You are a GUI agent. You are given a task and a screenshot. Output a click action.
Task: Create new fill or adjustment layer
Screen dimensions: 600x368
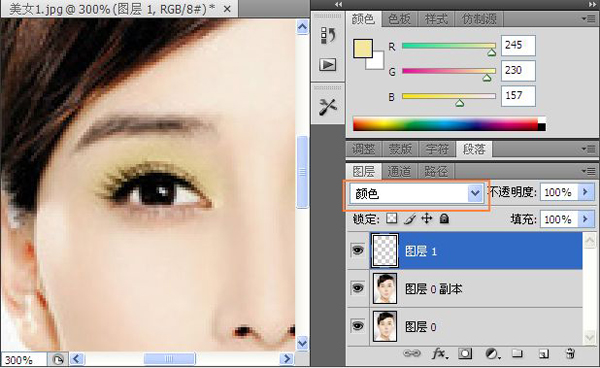492,353
